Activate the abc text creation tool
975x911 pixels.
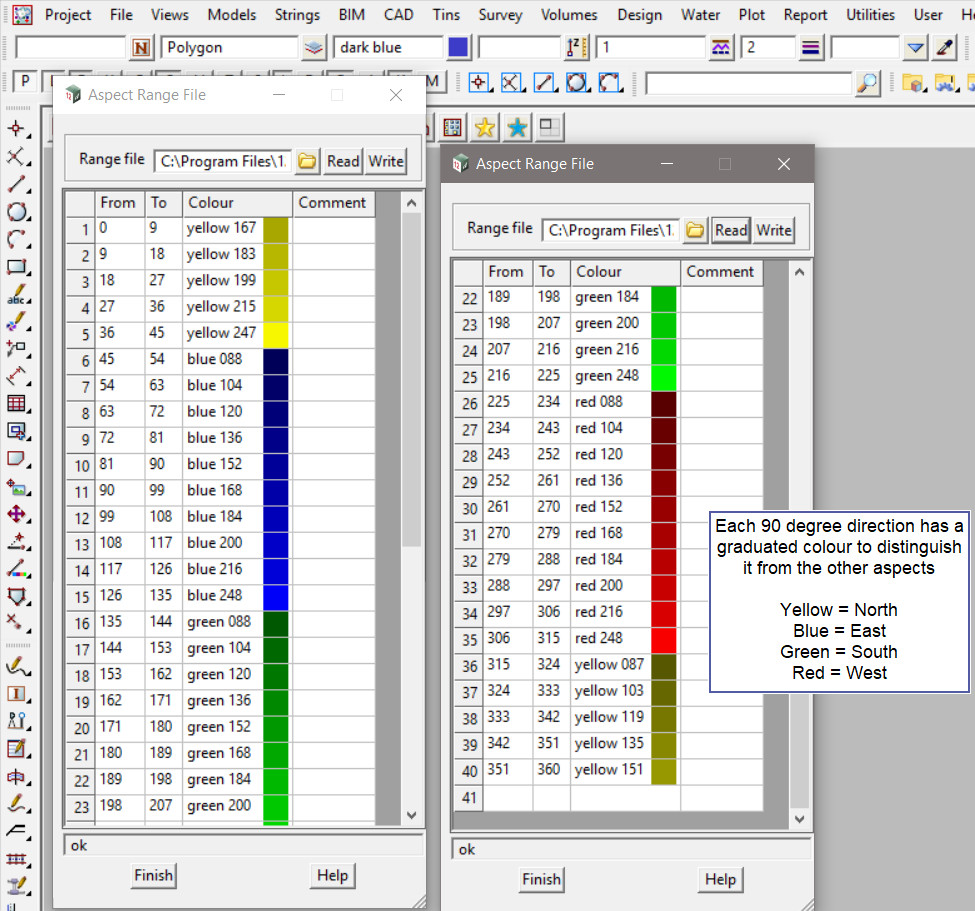click(x=16, y=295)
